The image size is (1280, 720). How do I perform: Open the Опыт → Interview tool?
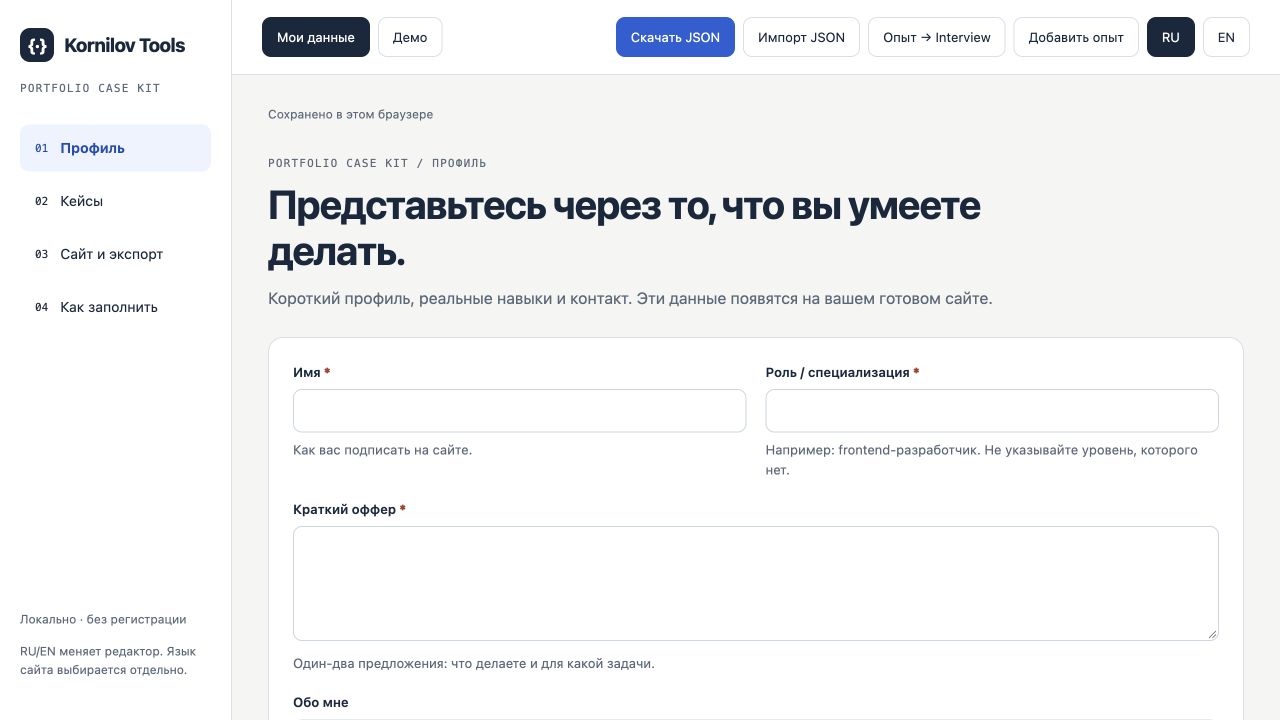click(937, 37)
